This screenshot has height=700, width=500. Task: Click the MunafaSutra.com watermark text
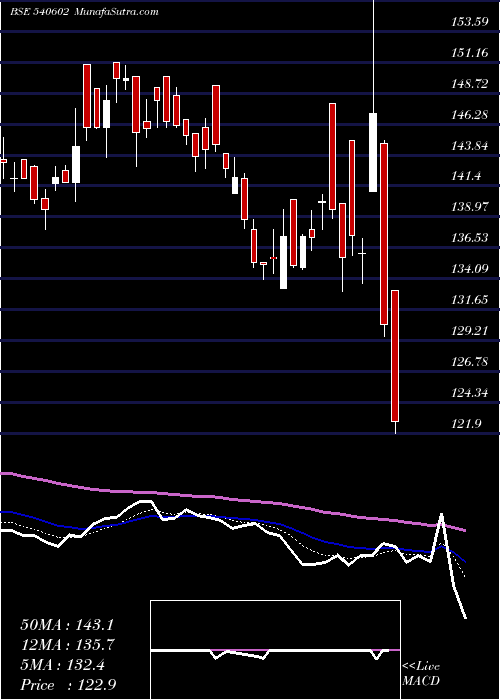(x=116, y=12)
